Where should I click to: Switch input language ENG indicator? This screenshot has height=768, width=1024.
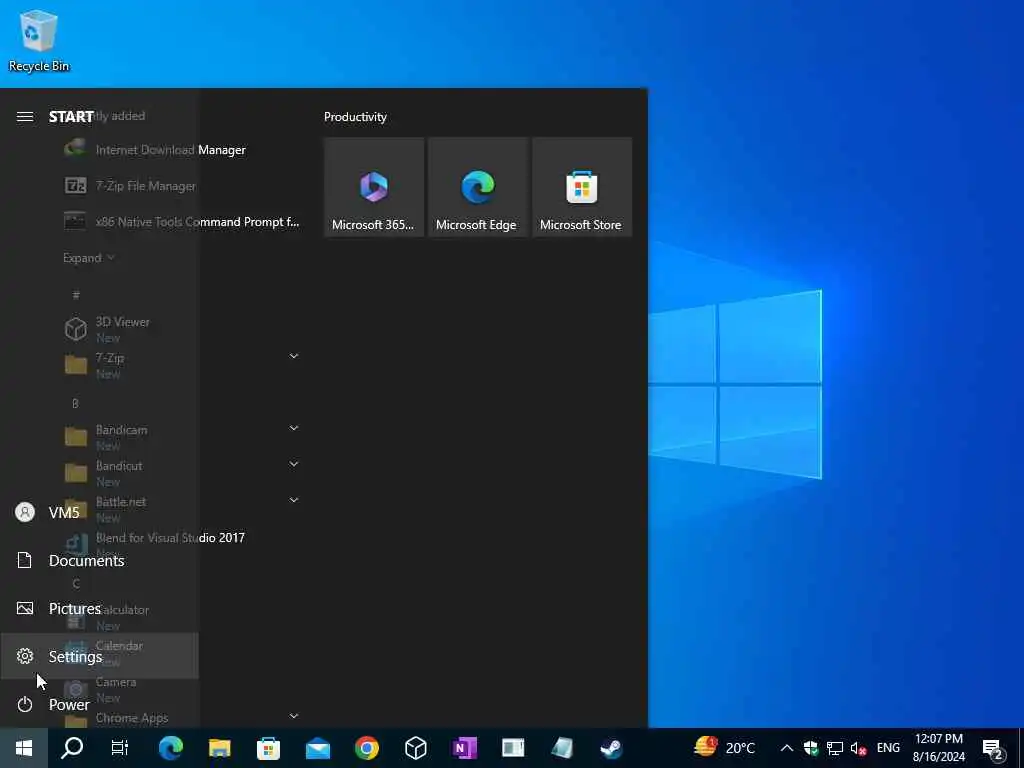coord(888,748)
